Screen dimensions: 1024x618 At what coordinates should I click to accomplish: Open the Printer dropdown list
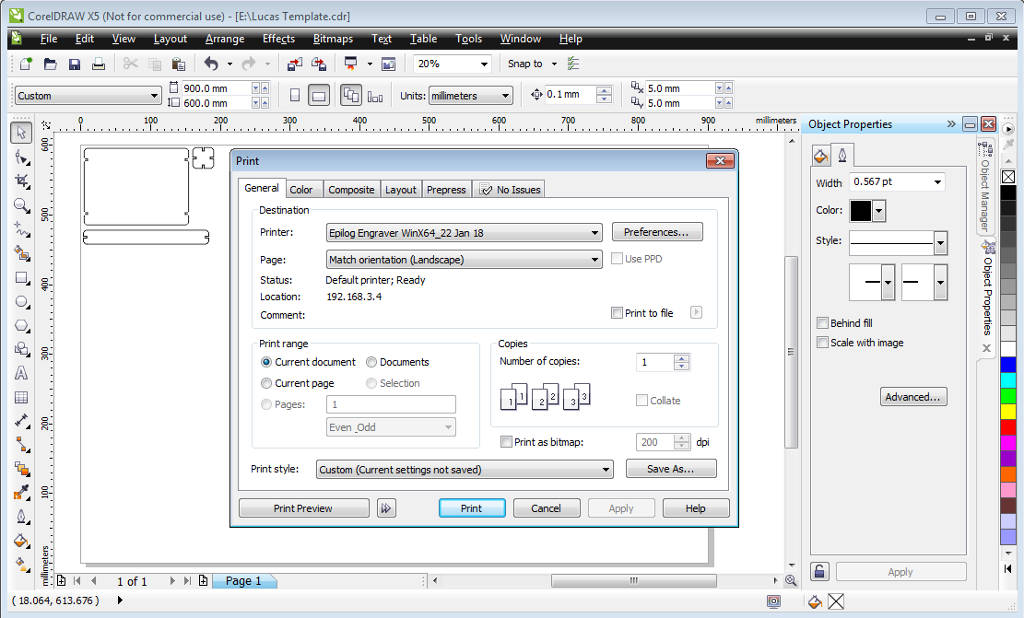click(464, 233)
